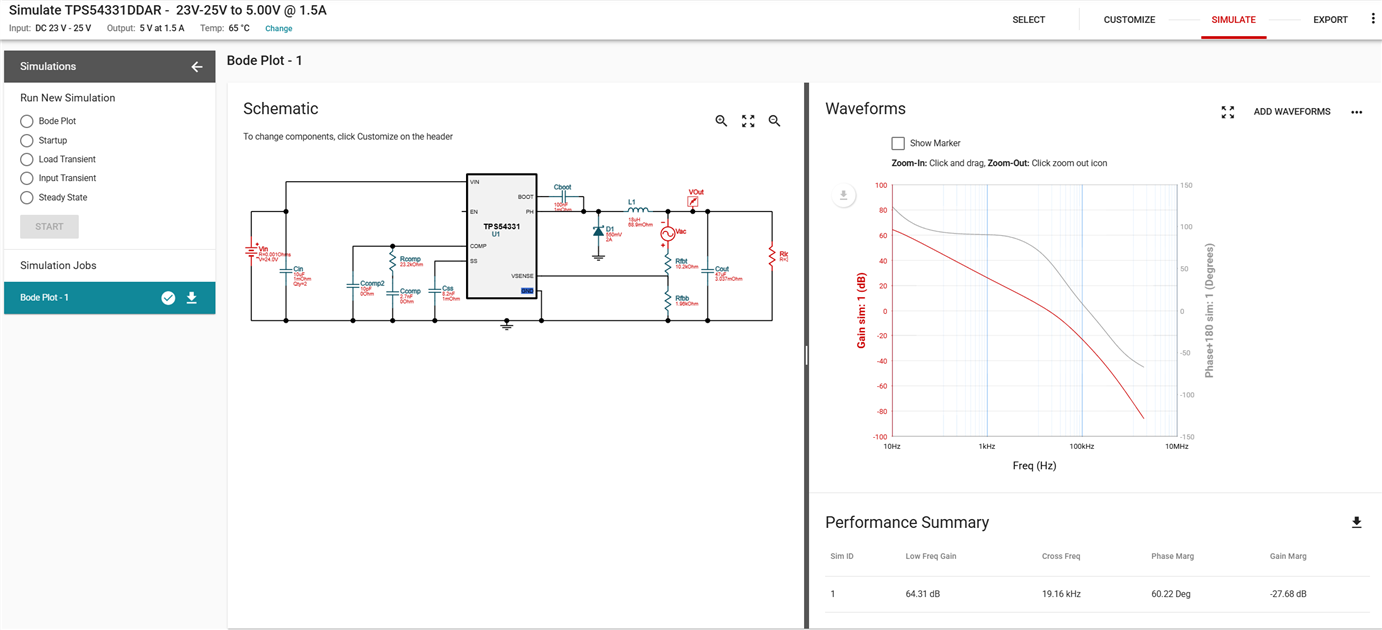
Task: Select the Cout capacitor in the schematic
Action: [708, 270]
